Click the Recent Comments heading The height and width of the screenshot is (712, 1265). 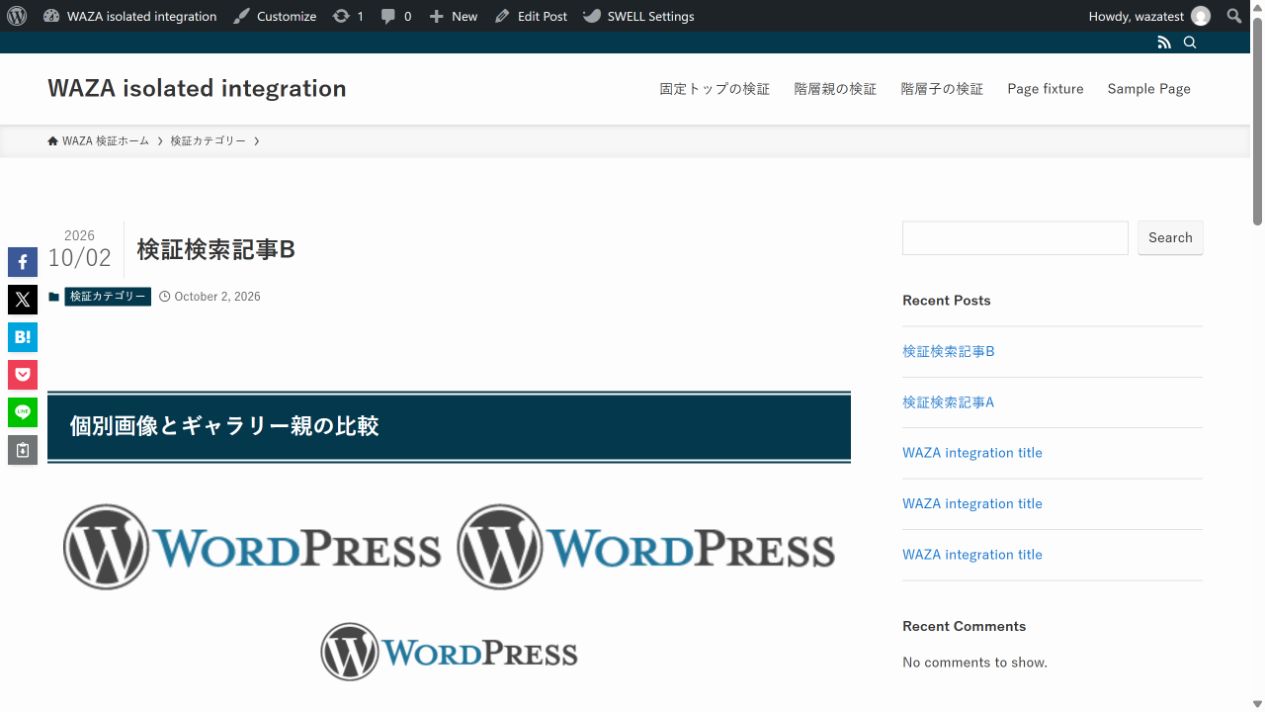[x=964, y=626]
